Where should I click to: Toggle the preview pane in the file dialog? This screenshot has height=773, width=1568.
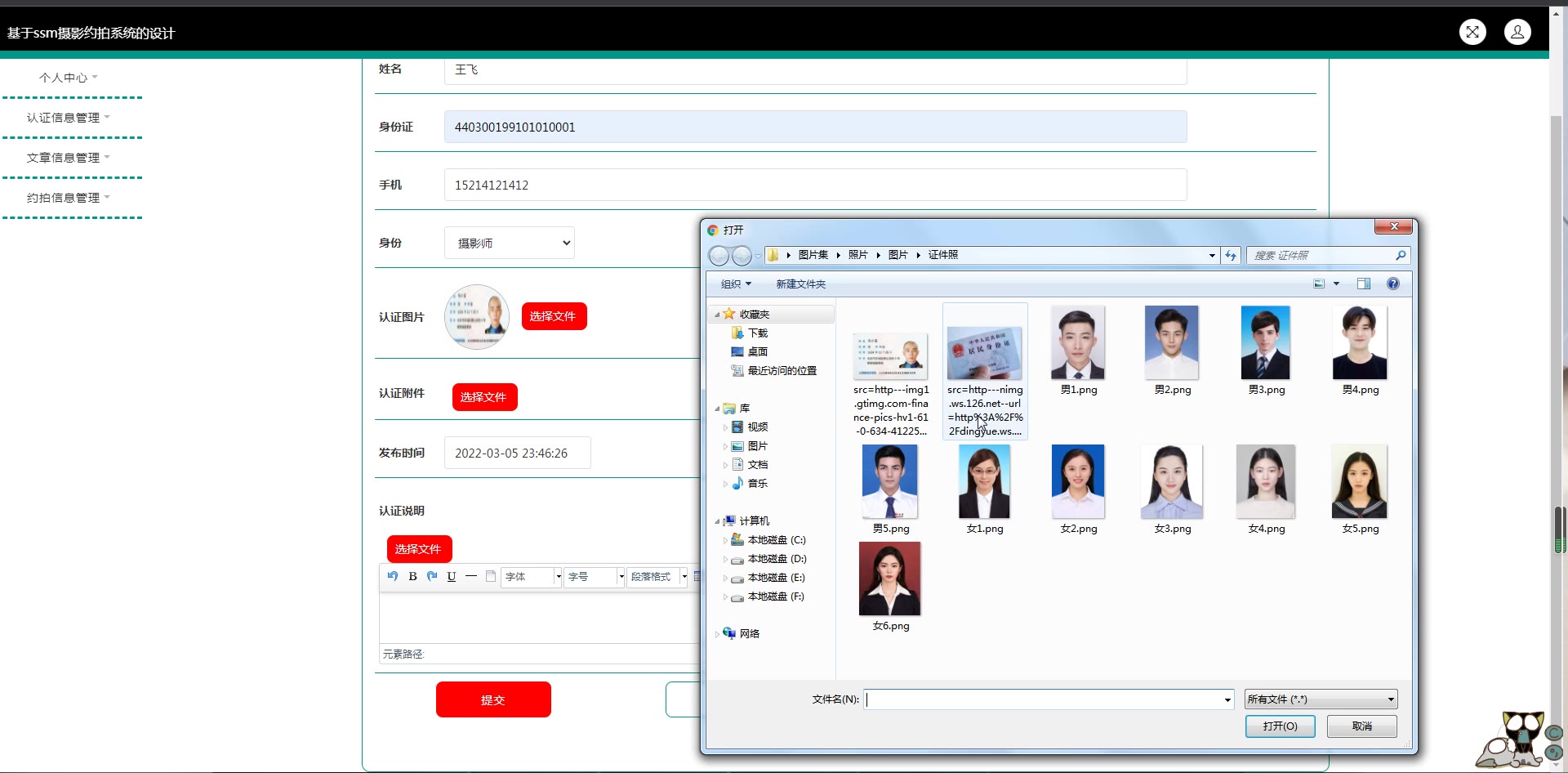tap(1364, 284)
